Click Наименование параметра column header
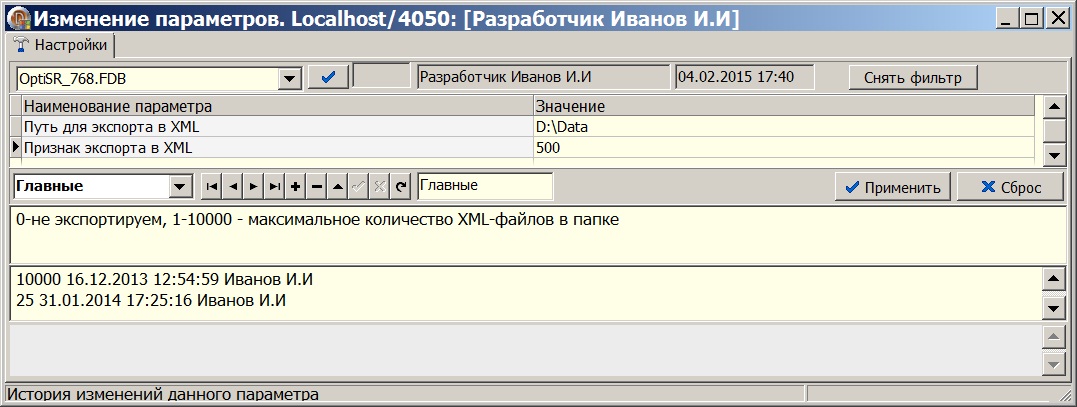The width and height of the screenshot is (1077, 407). (x=277, y=106)
